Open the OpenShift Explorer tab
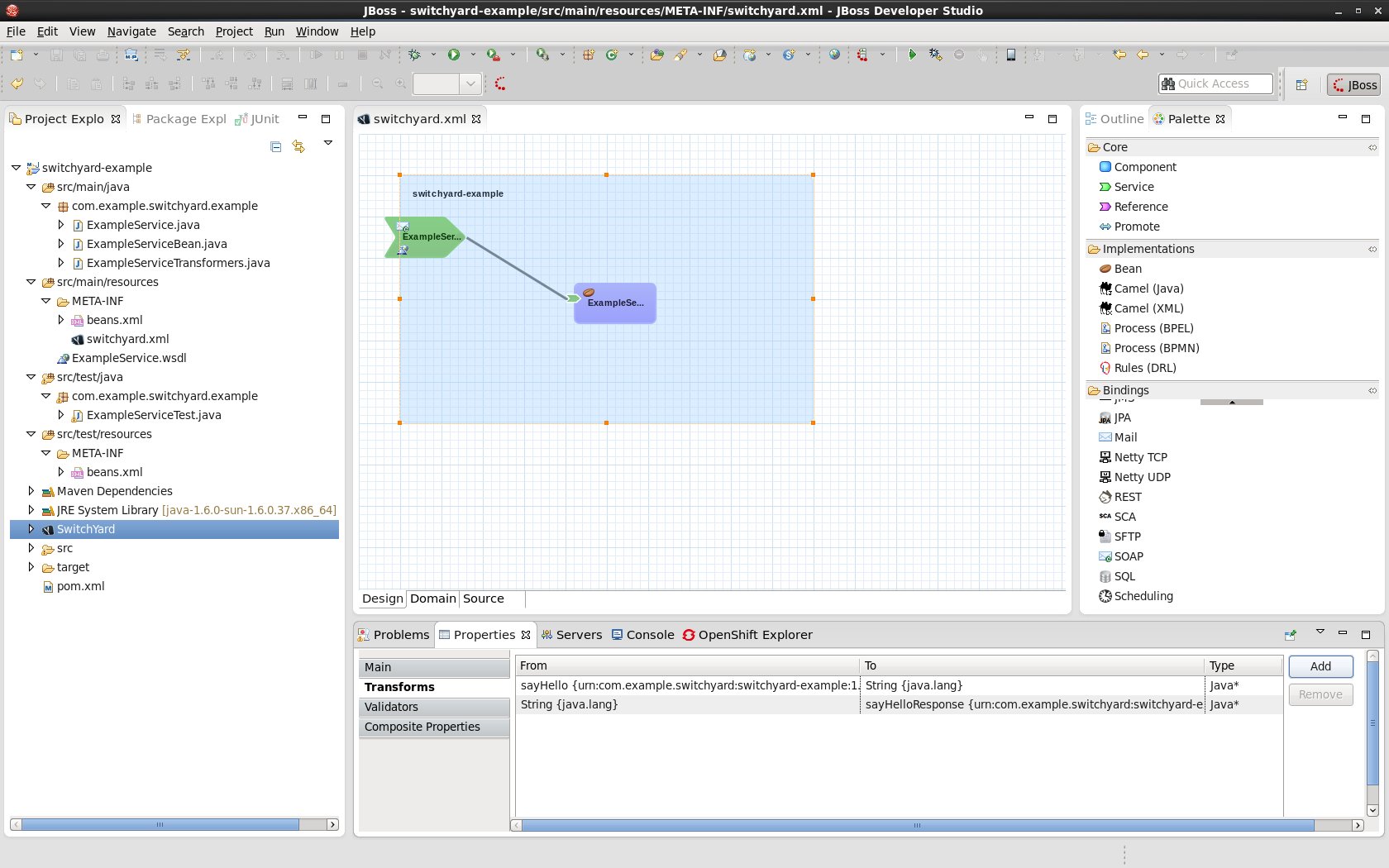The width and height of the screenshot is (1389, 868). pyautogui.click(x=747, y=635)
